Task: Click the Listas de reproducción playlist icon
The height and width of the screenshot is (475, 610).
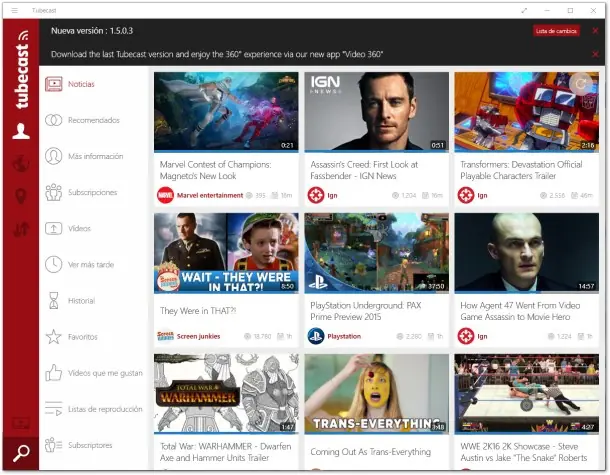Action: 54,409
